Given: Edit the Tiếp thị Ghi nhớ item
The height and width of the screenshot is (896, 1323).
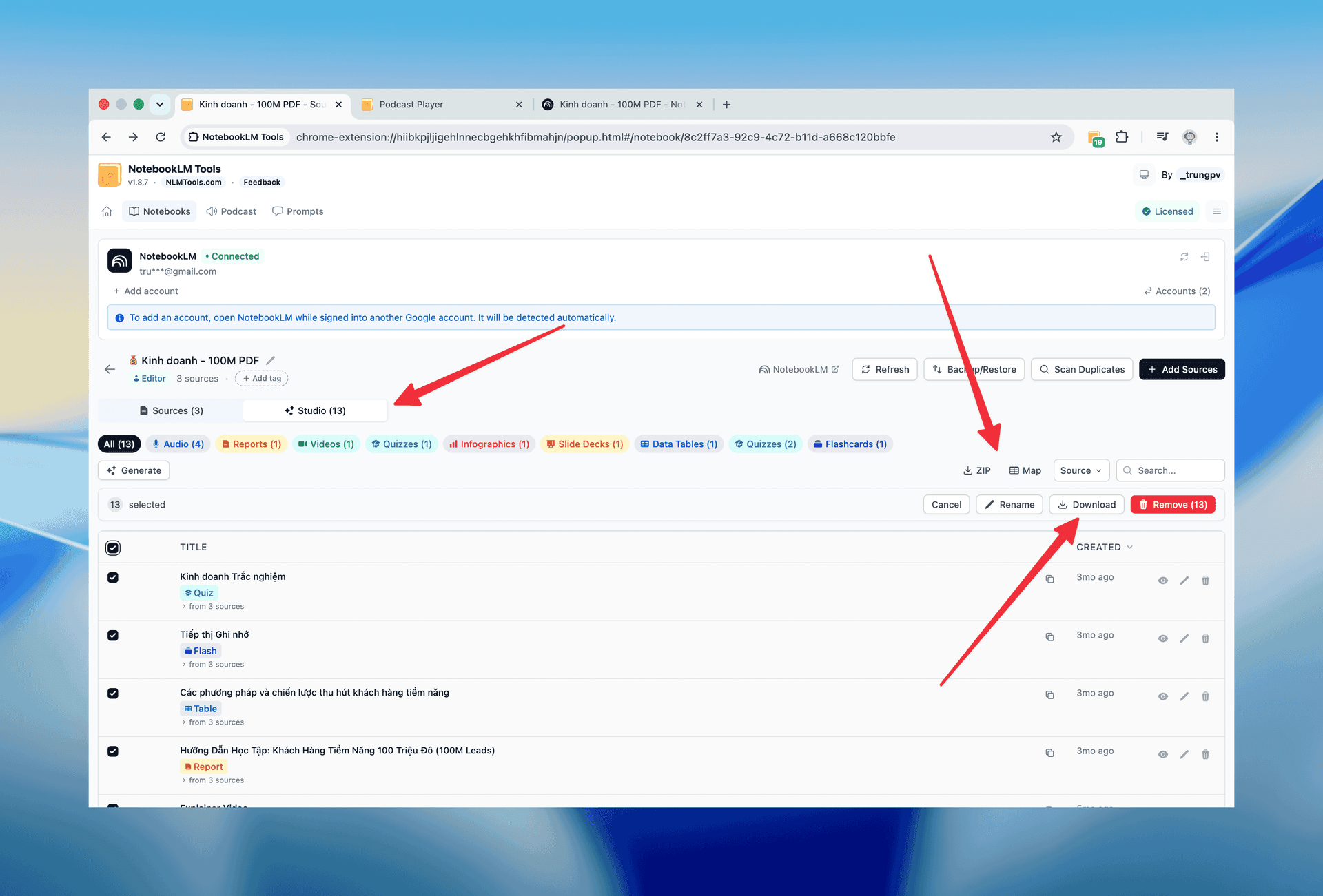Looking at the screenshot, I should pyautogui.click(x=1184, y=638).
